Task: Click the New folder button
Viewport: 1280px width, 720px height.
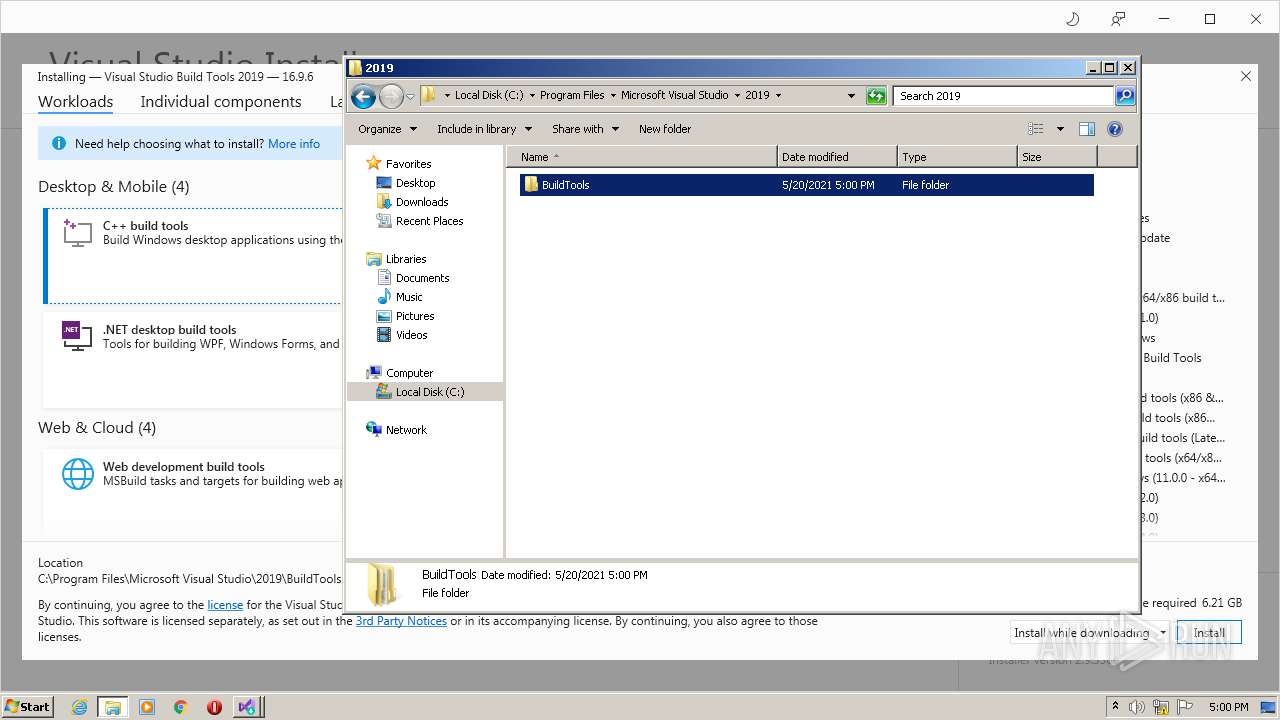Action: (665, 129)
